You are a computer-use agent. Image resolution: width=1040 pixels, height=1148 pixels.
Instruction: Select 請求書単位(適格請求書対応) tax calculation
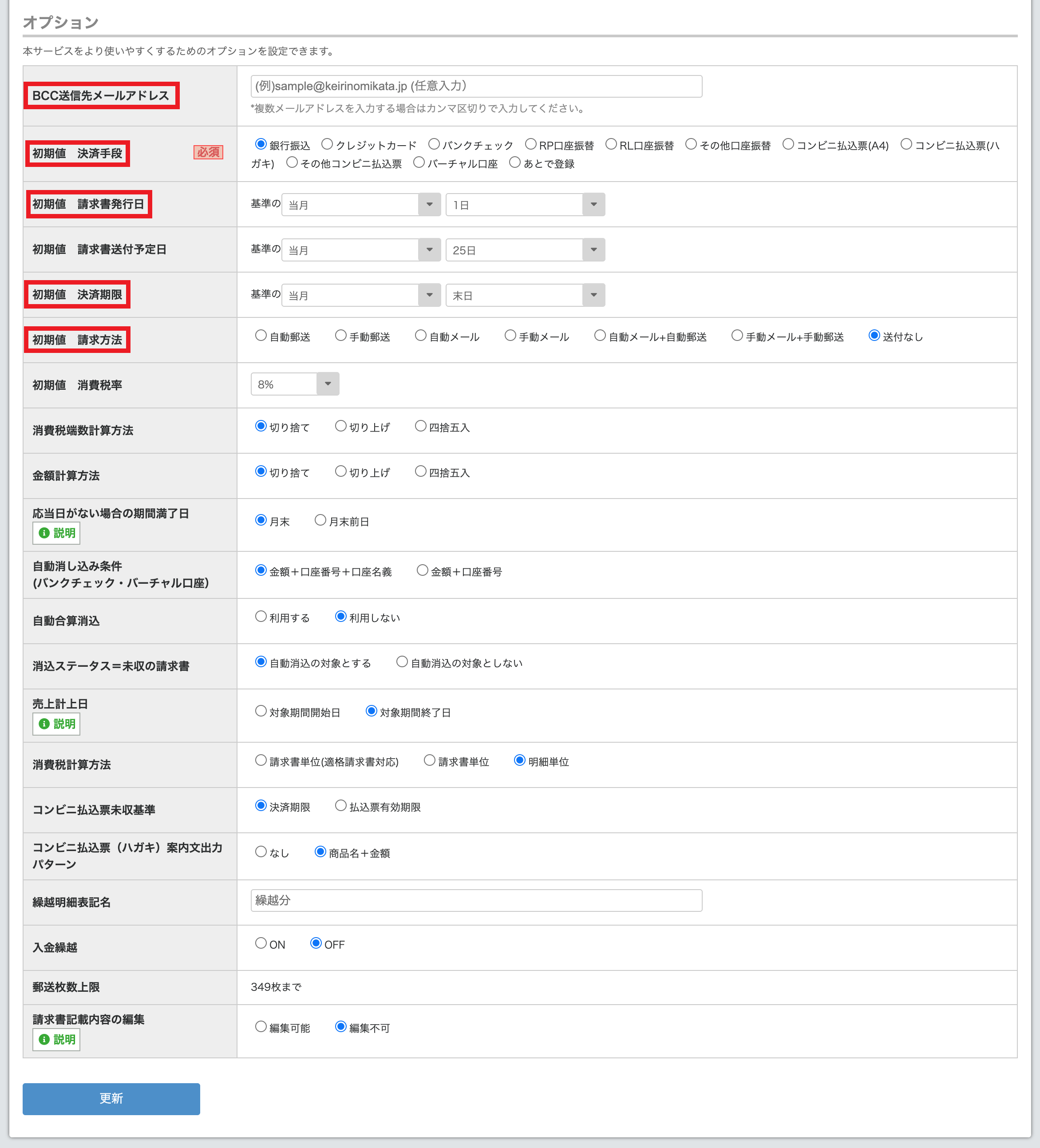click(x=261, y=760)
